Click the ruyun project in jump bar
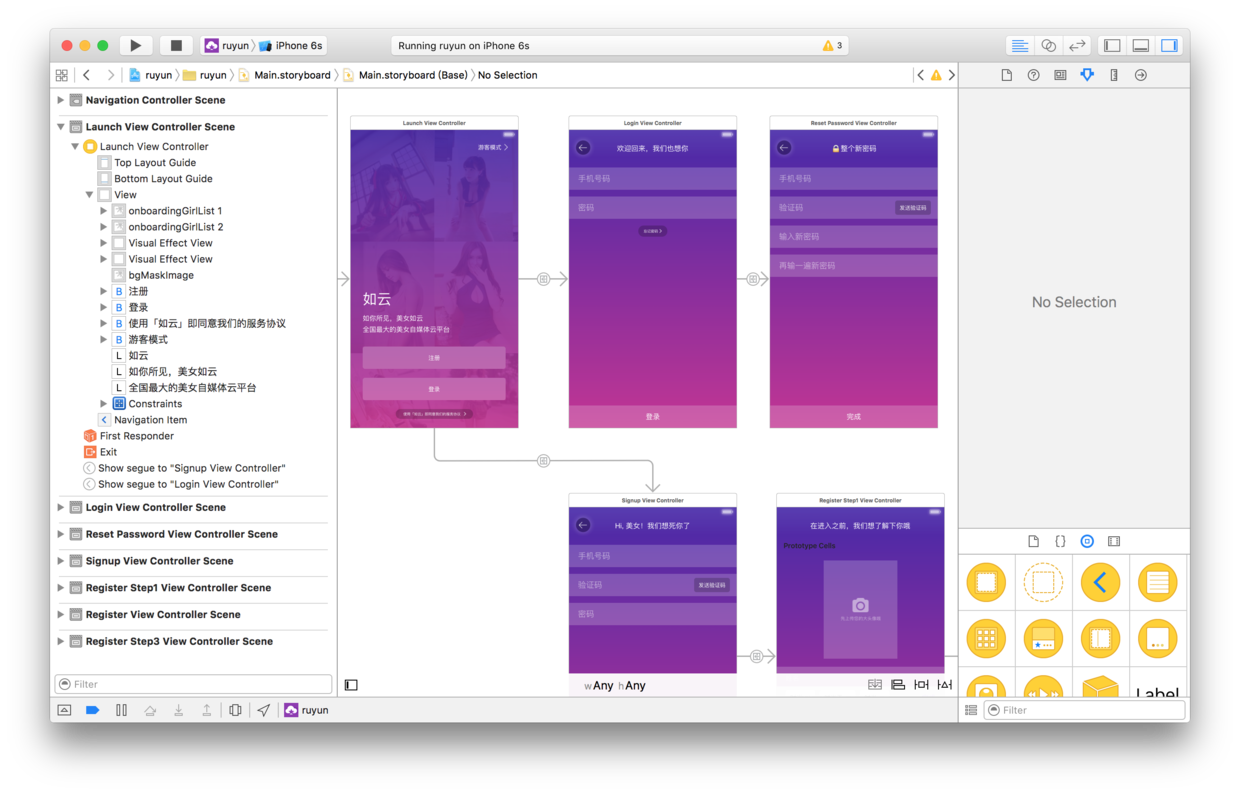This screenshot has width=1240, height=794. pyautogui.click(x=150, y=75)
